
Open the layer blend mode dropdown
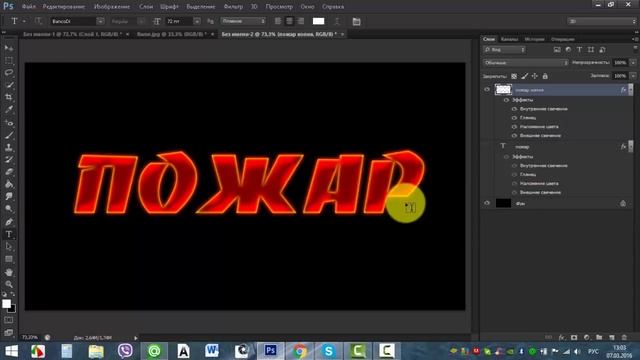(x=526, y=63)
